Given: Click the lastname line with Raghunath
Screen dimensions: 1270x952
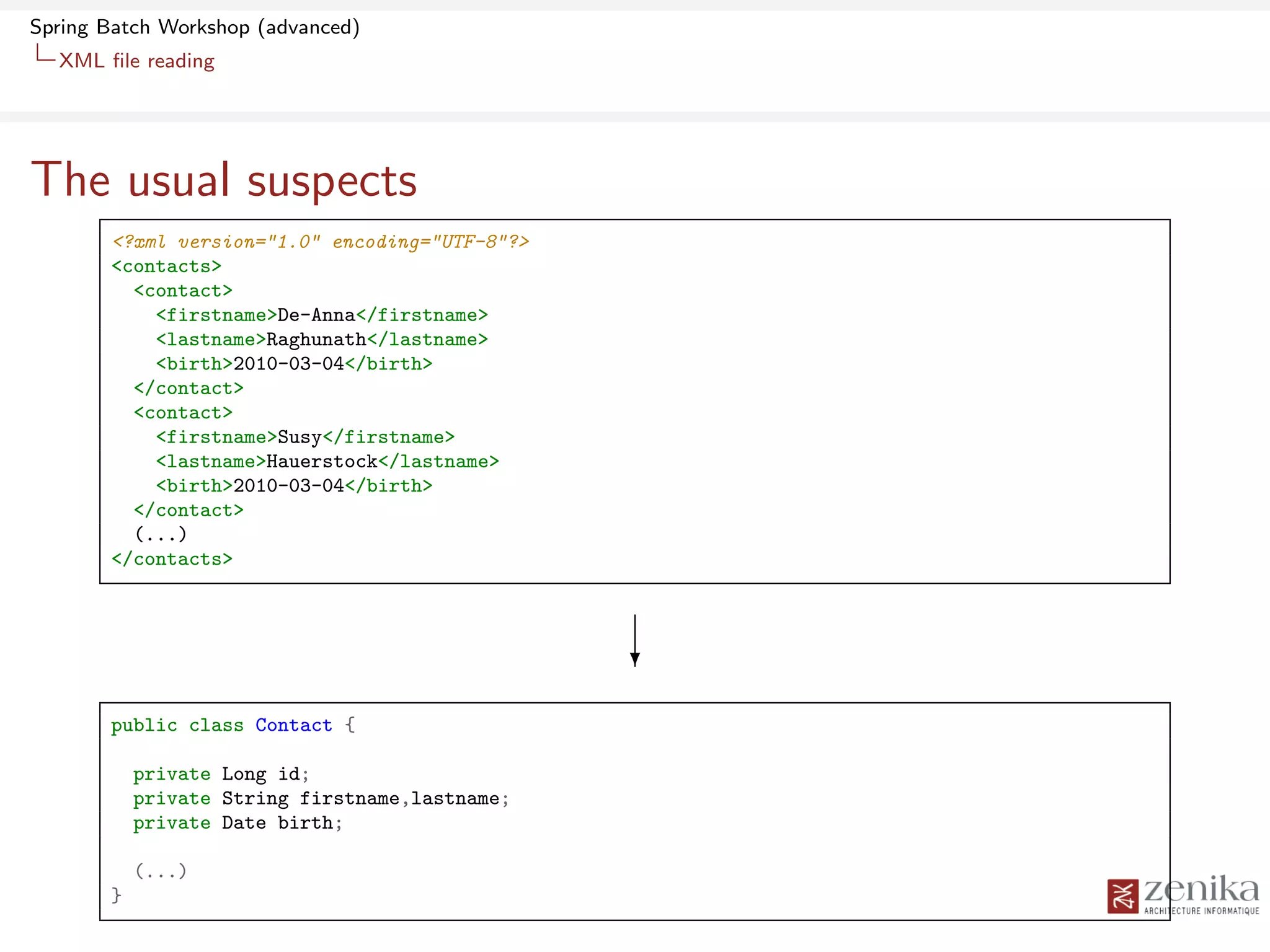Looking at the screenshot, I should pyautogui.click(x=322, y=340).
